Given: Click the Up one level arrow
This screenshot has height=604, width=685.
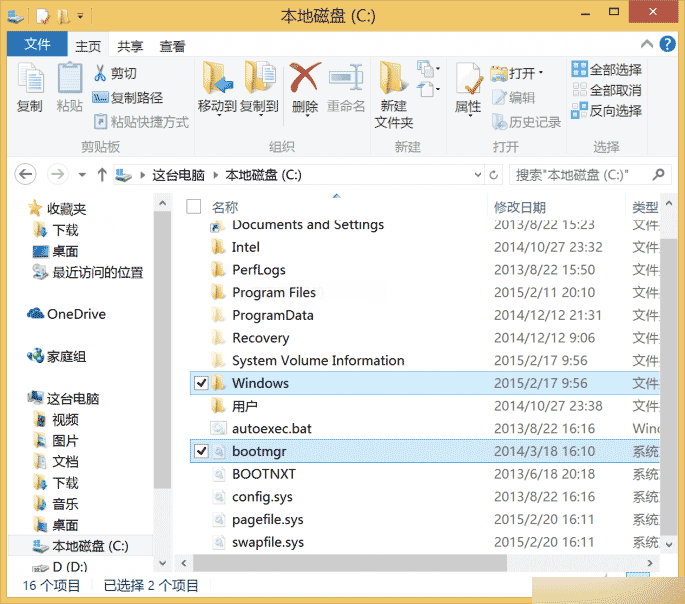Looking at the screenshot, I should [102, 175].
